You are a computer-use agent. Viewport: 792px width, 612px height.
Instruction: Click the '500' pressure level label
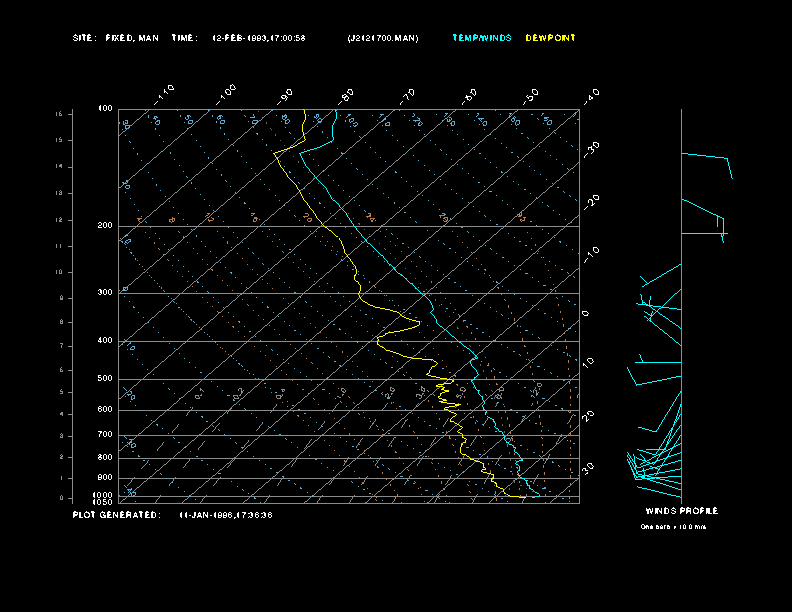click(105, 379)
